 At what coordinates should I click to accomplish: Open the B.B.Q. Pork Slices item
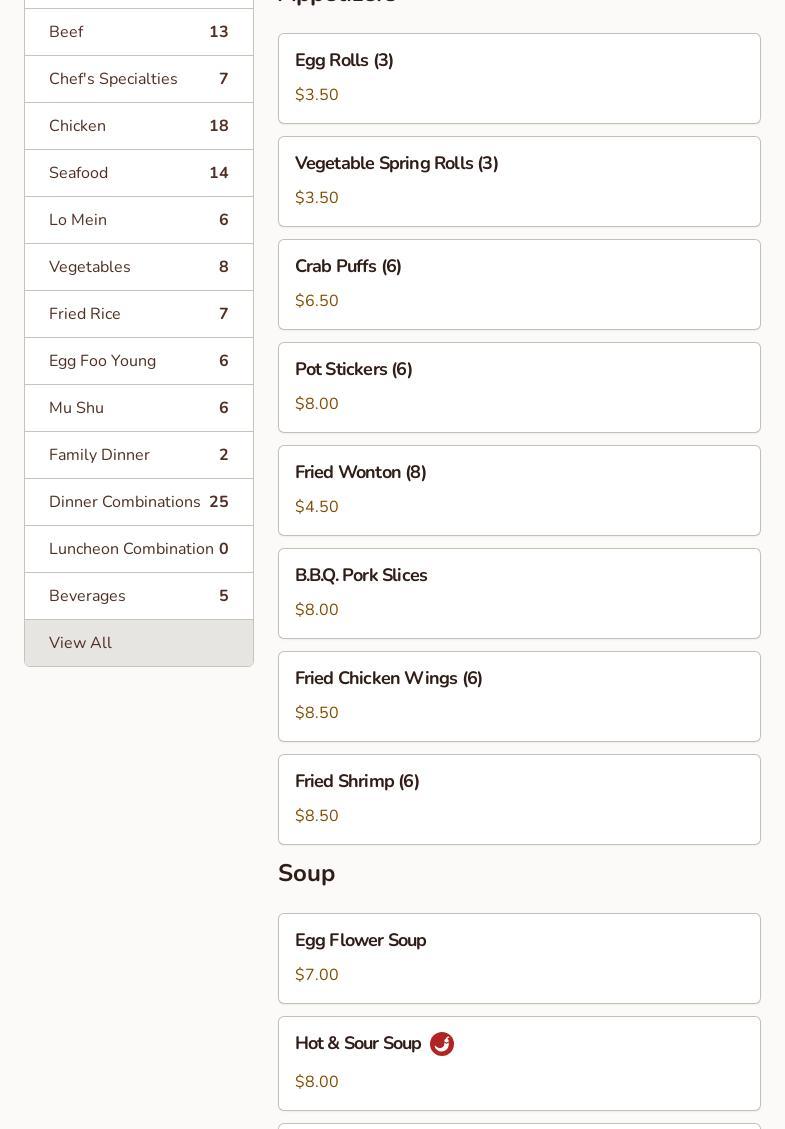click(x=519, y=593)
